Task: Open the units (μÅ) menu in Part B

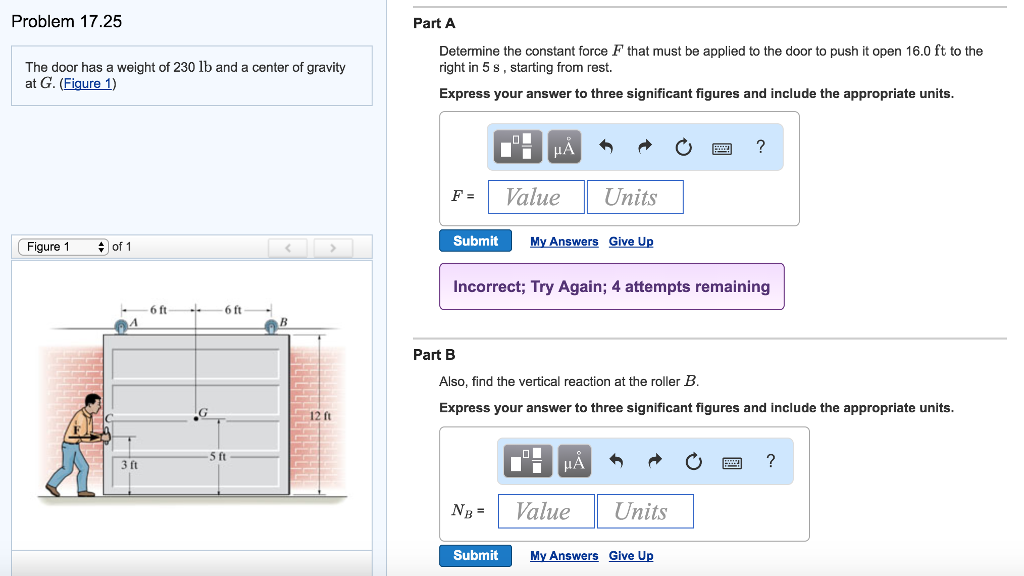Action: click(573, 461)
